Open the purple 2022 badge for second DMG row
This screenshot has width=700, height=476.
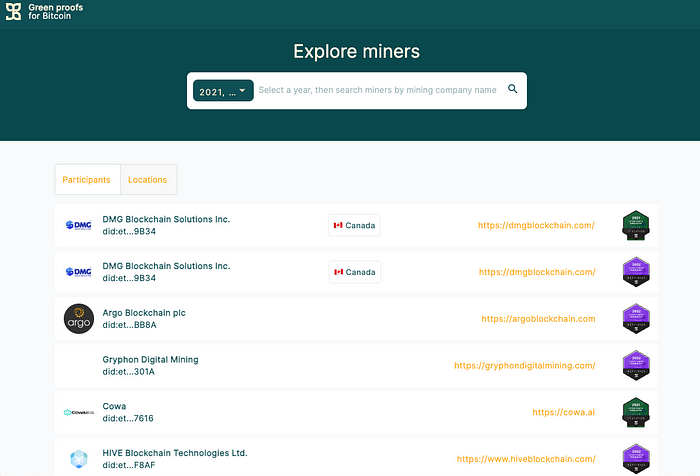pos(636,272)
